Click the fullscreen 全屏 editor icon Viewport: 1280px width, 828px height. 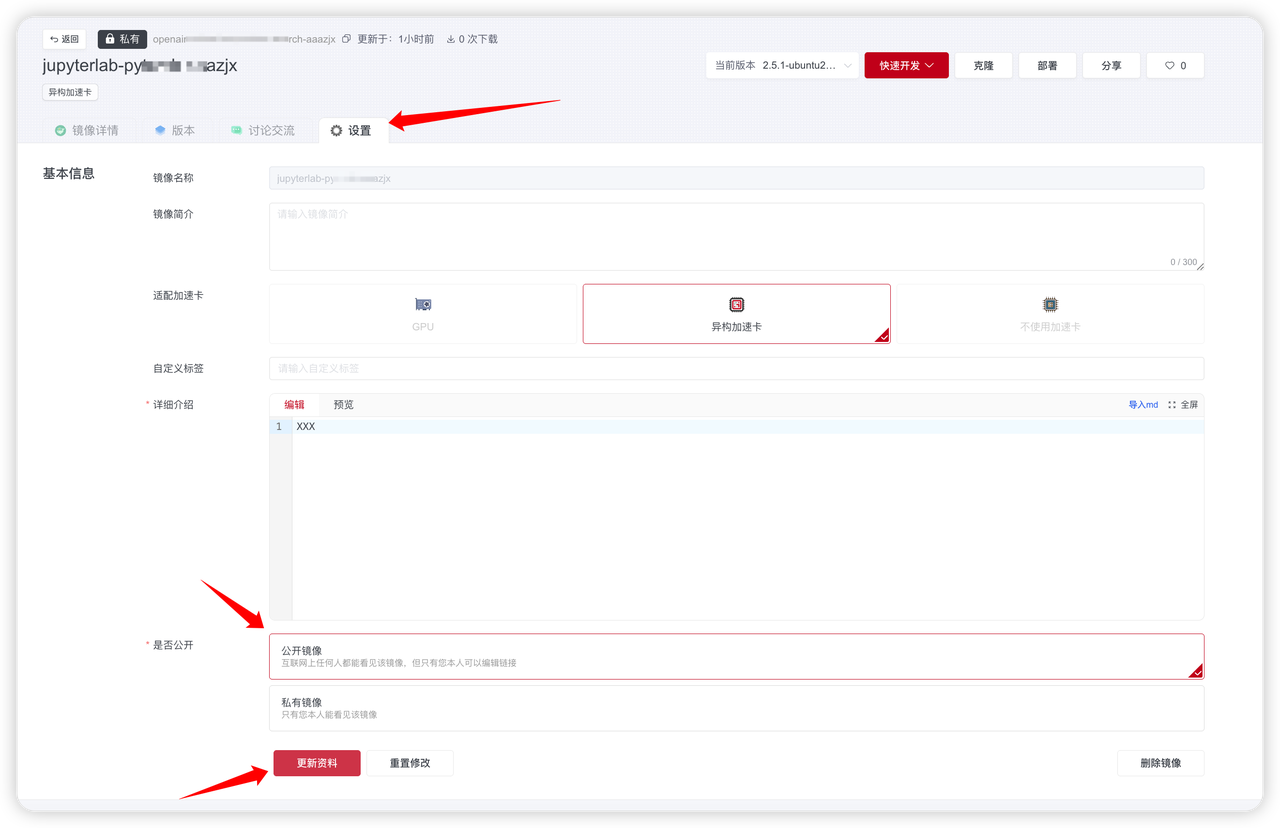(1172, 405)
